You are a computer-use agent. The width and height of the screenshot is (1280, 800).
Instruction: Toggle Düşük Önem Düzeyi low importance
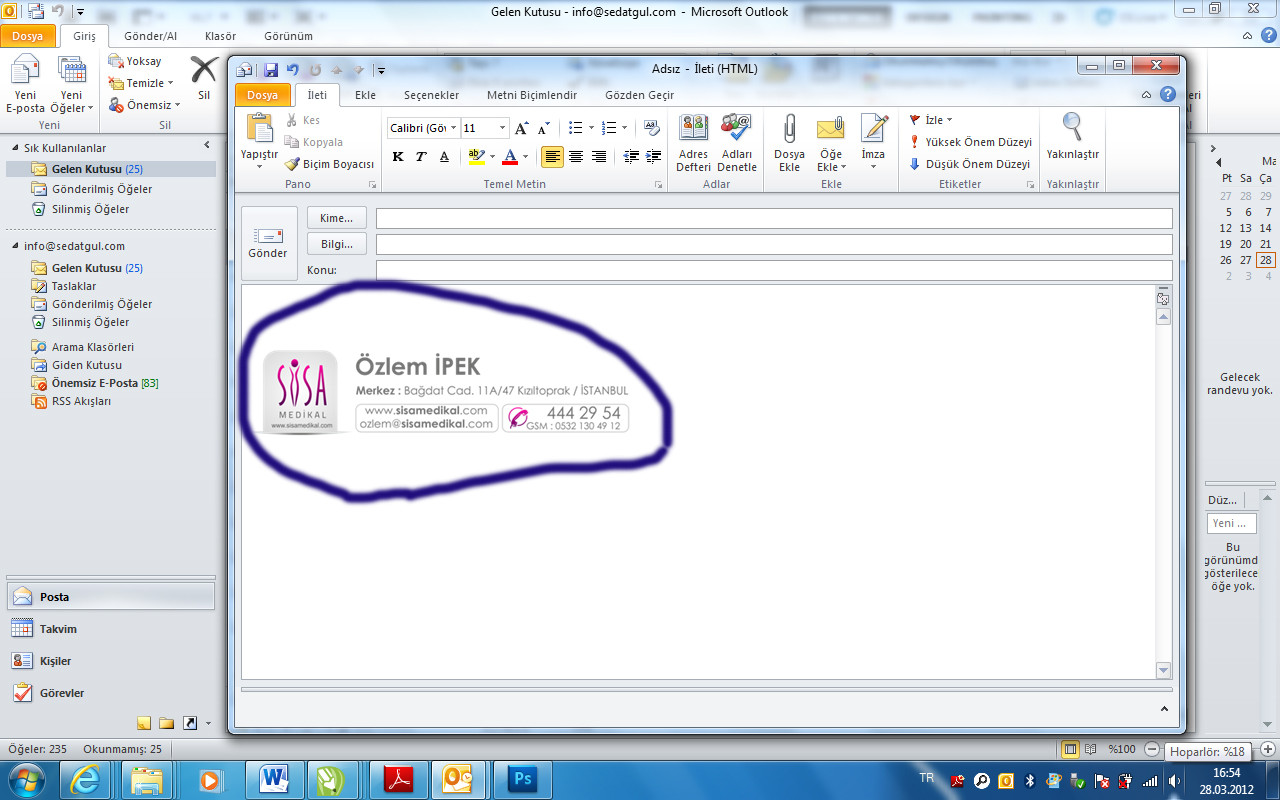(x=969, y=164)
